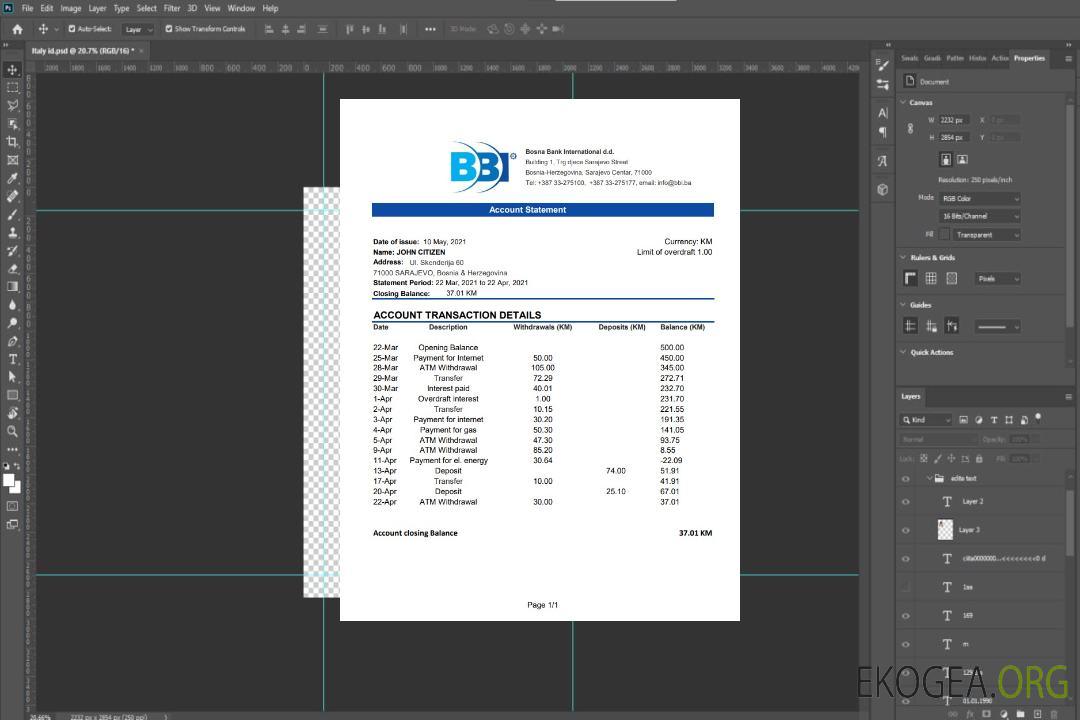The width and height of the screenshot is (1080, 720).
Task: Open the Auto-Select Layer dropdown
Action: pos(139,29)
